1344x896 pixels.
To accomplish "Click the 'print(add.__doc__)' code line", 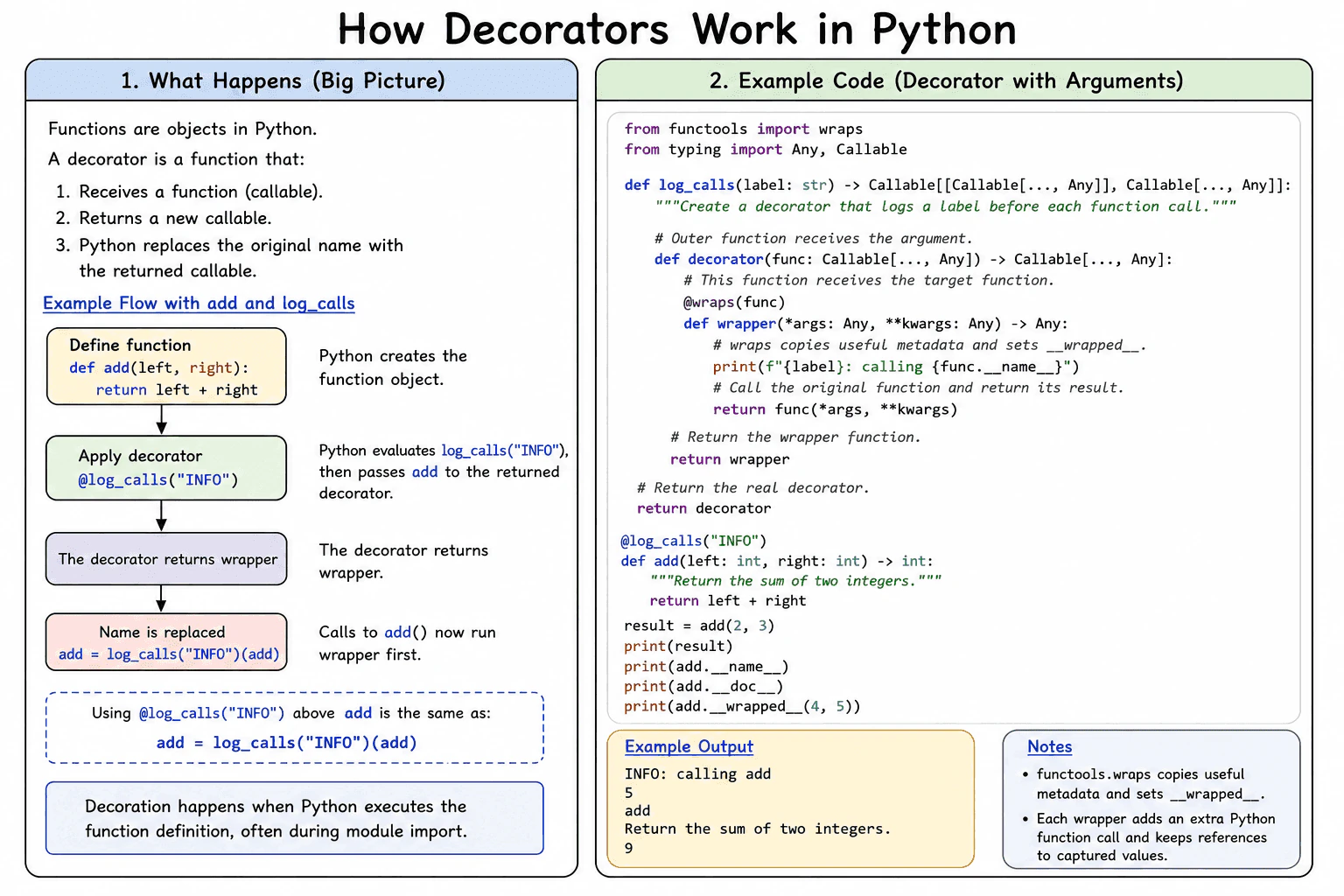I will coord(703,687).
